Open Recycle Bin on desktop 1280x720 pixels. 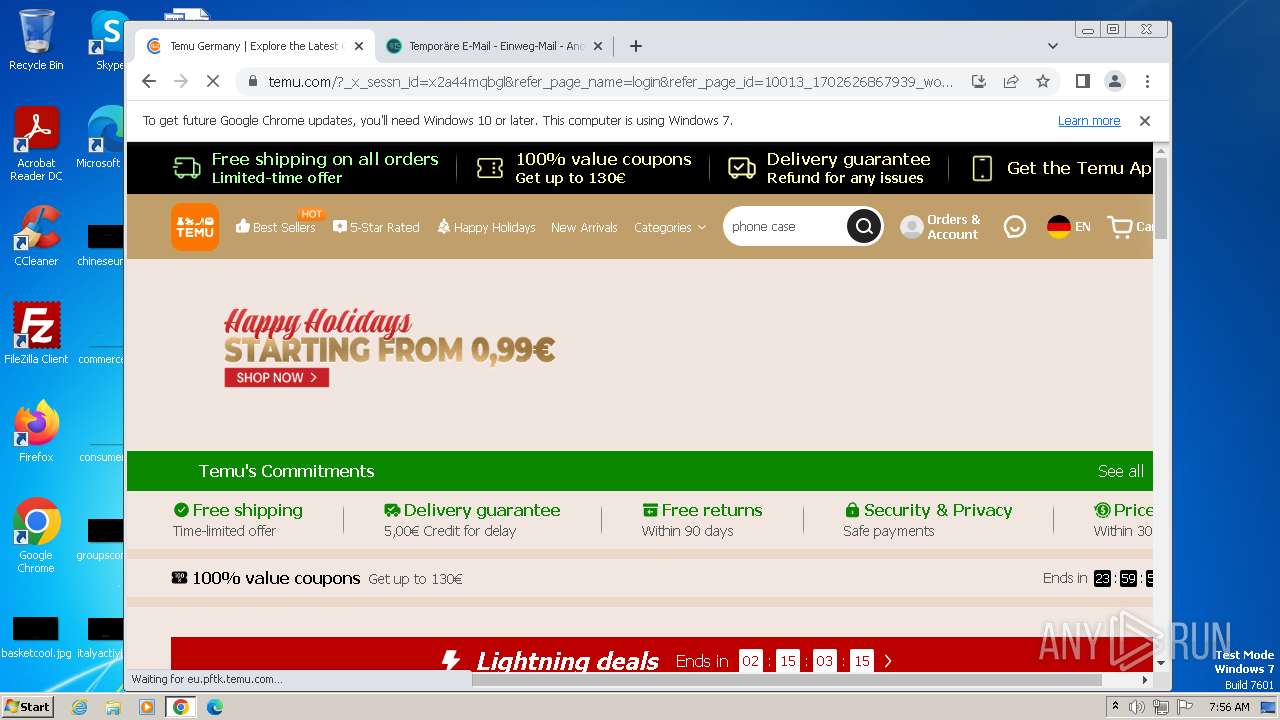click(36, 40)
